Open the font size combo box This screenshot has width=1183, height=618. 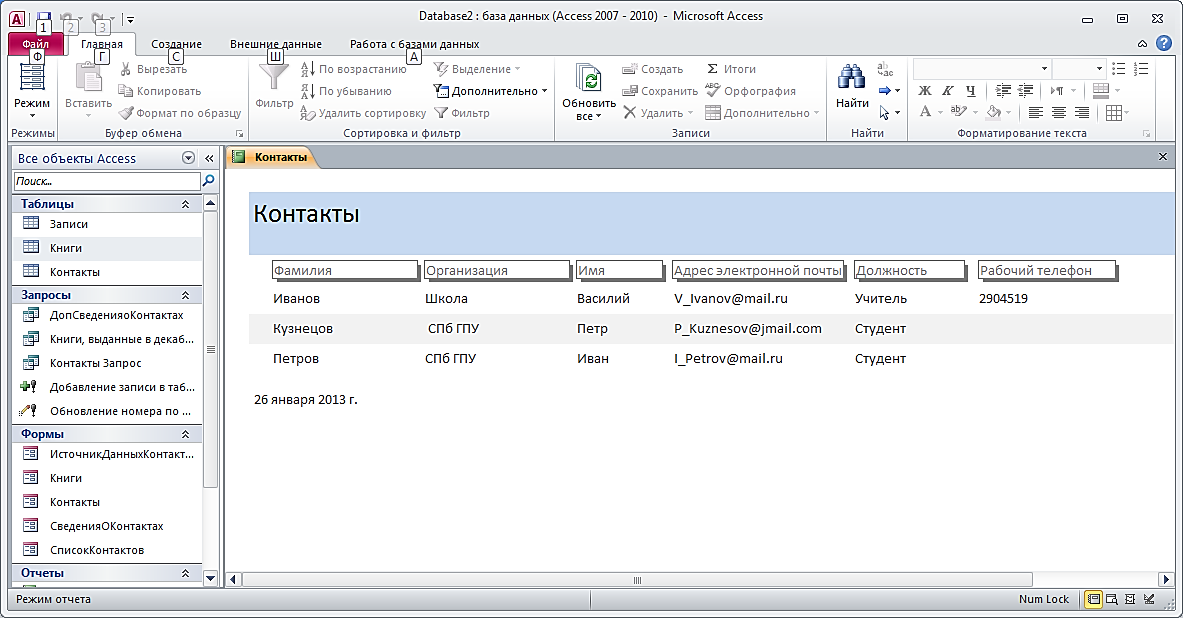point(1079,69)
